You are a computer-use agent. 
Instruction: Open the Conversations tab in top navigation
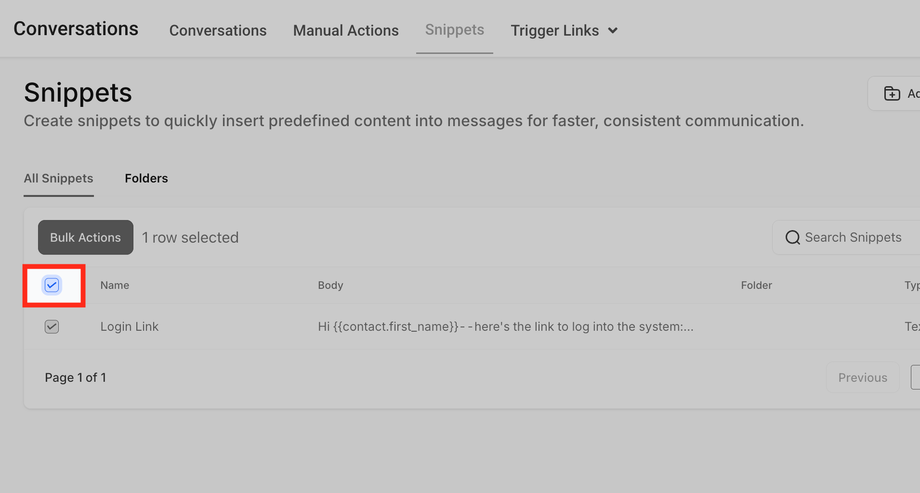(x=218, y=30)
